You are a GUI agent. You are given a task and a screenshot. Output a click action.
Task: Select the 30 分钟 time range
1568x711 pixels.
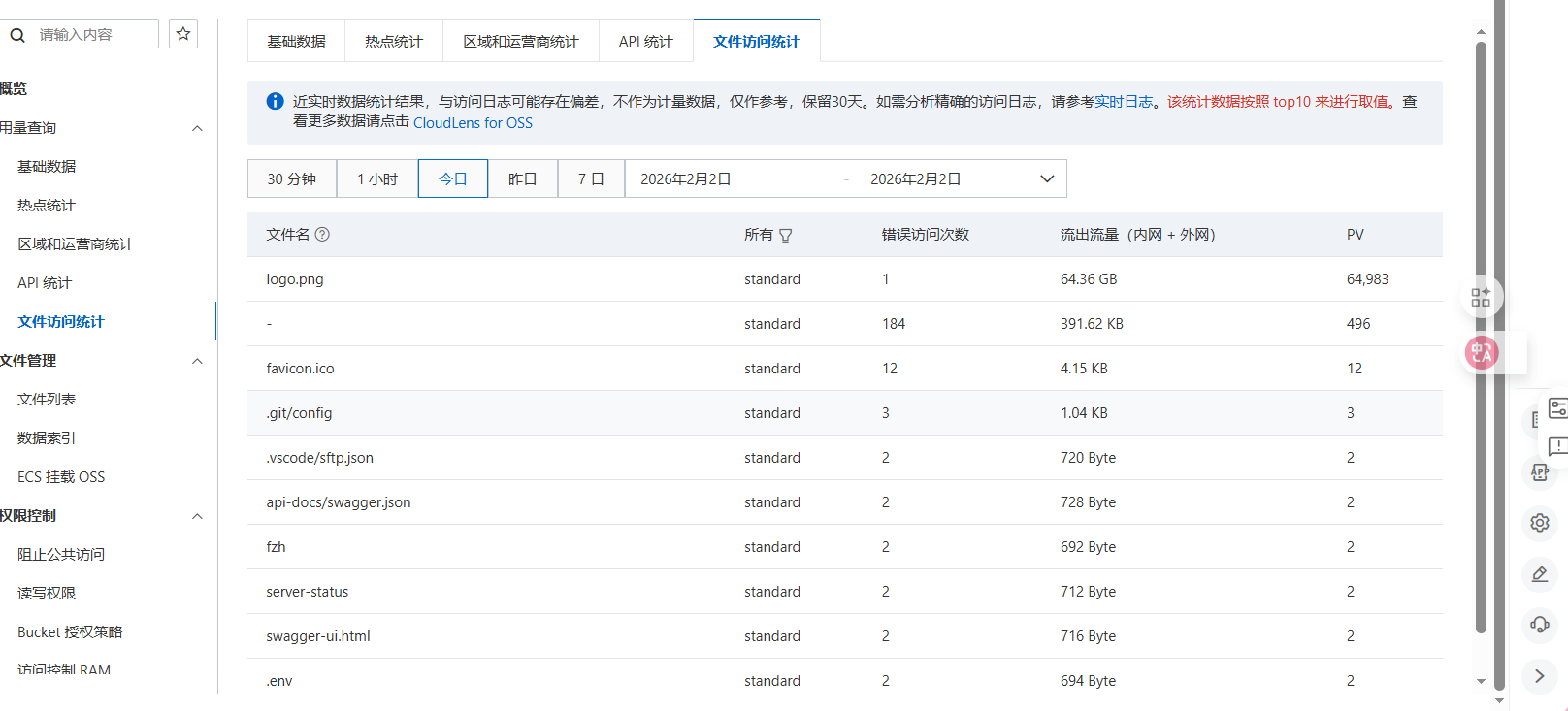[x=292, y=179]
